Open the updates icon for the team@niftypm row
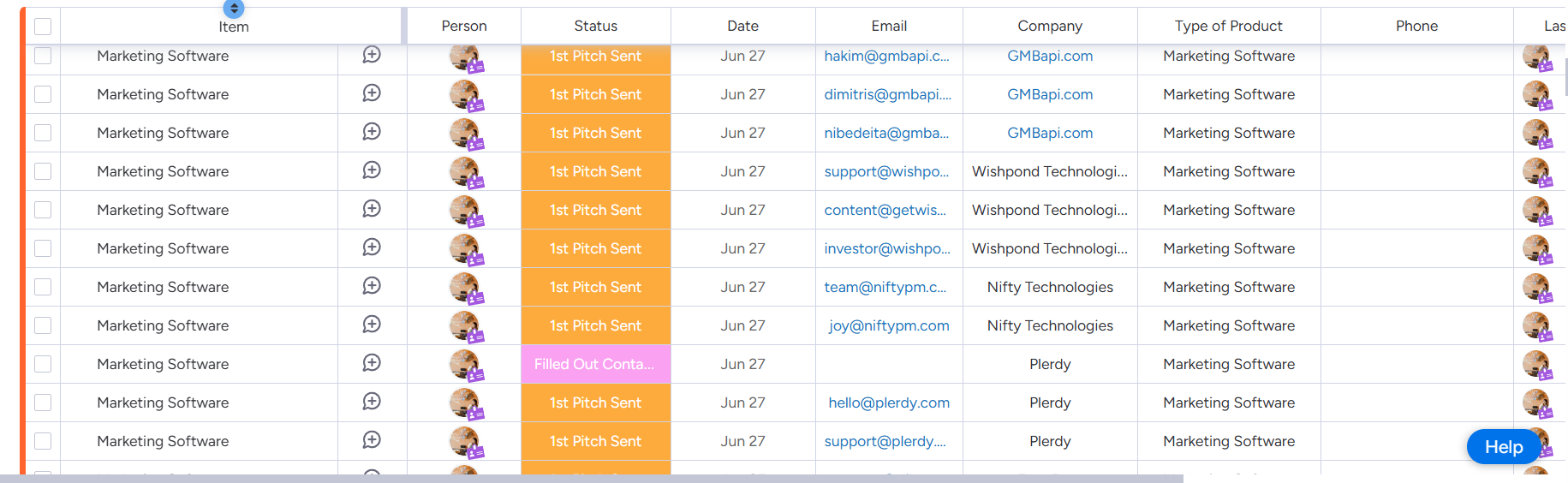 point(372,286)
